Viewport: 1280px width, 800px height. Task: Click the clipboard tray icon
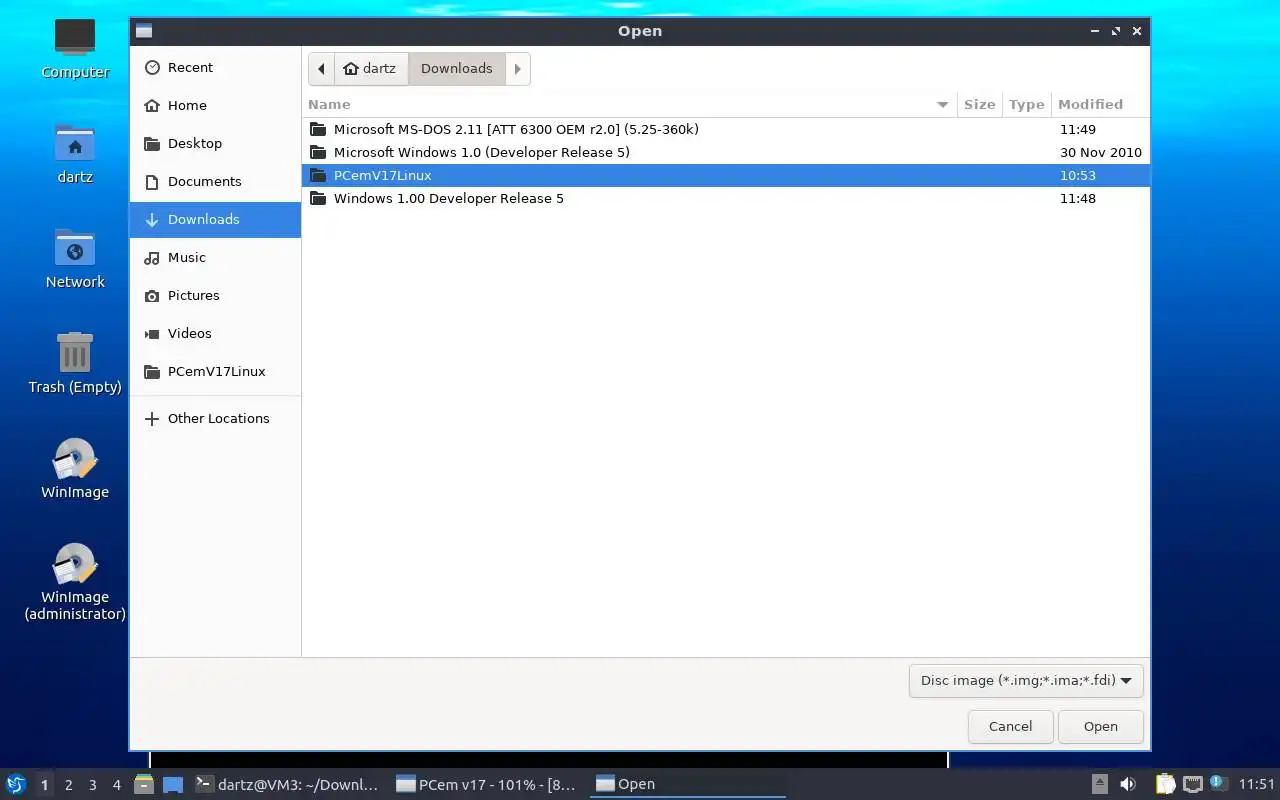tap(1165, 784)
